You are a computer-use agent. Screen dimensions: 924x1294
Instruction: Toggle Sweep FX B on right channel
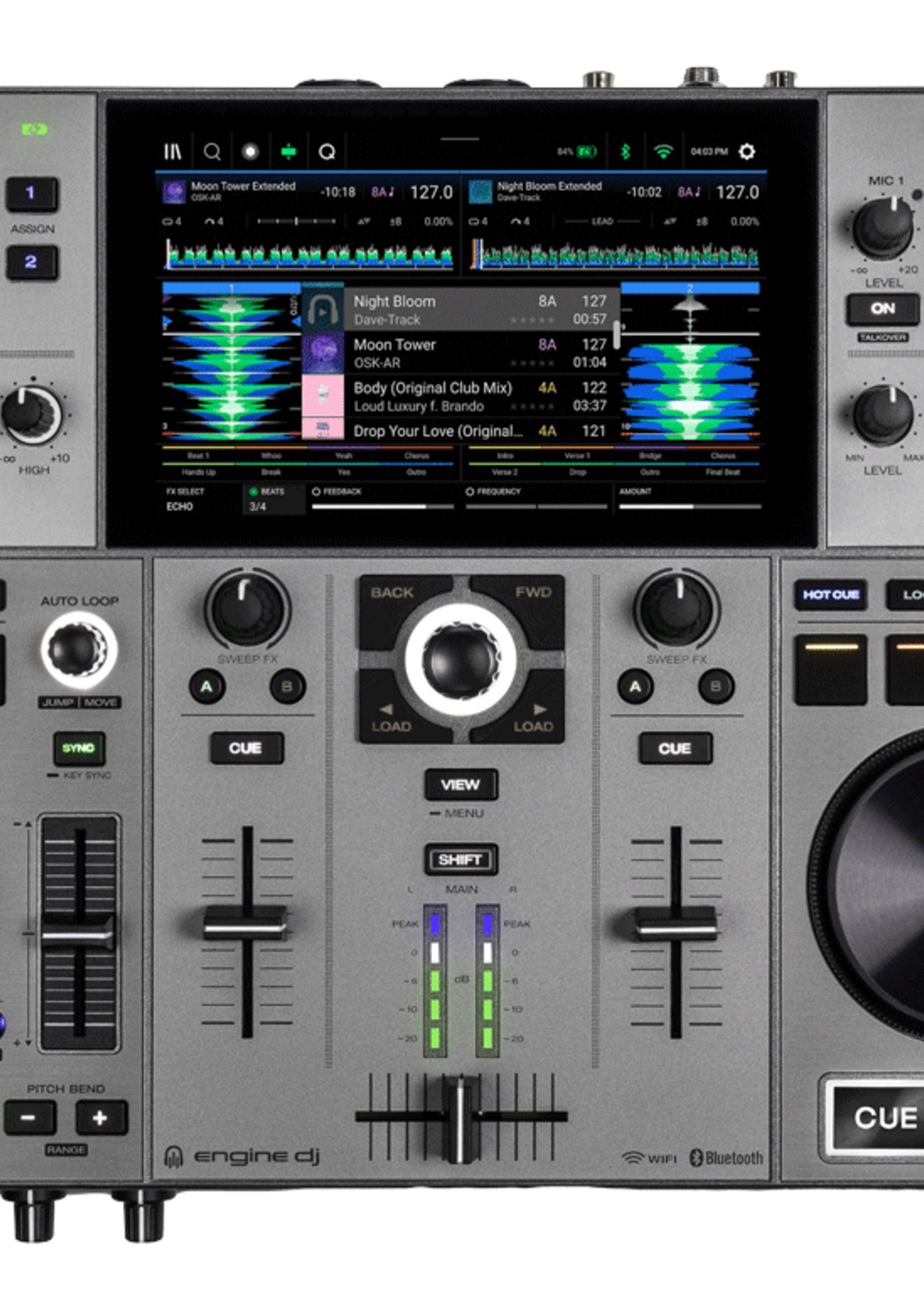click(716, 686)
